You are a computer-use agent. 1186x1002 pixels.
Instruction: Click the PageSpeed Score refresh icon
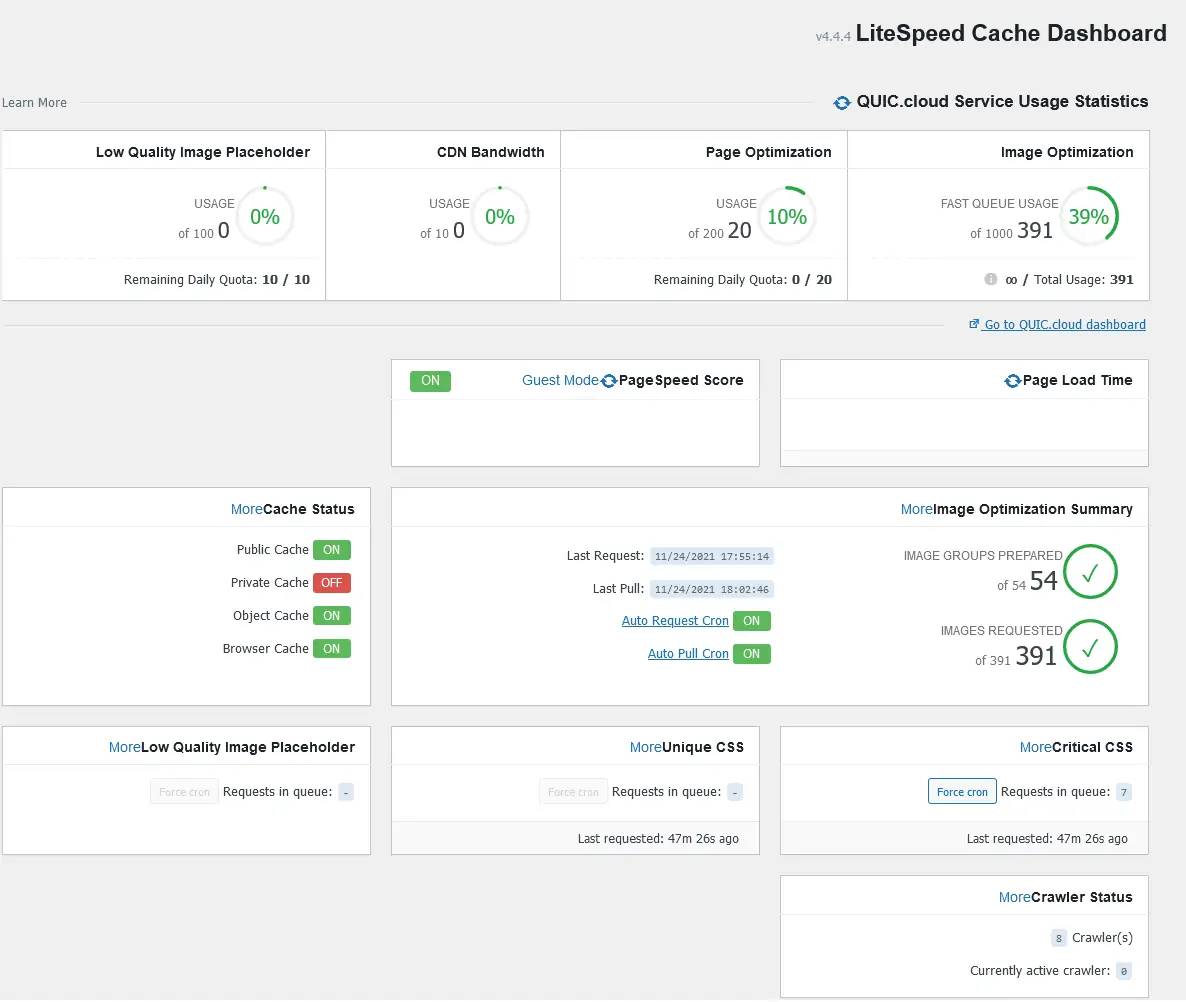(609, 381)
